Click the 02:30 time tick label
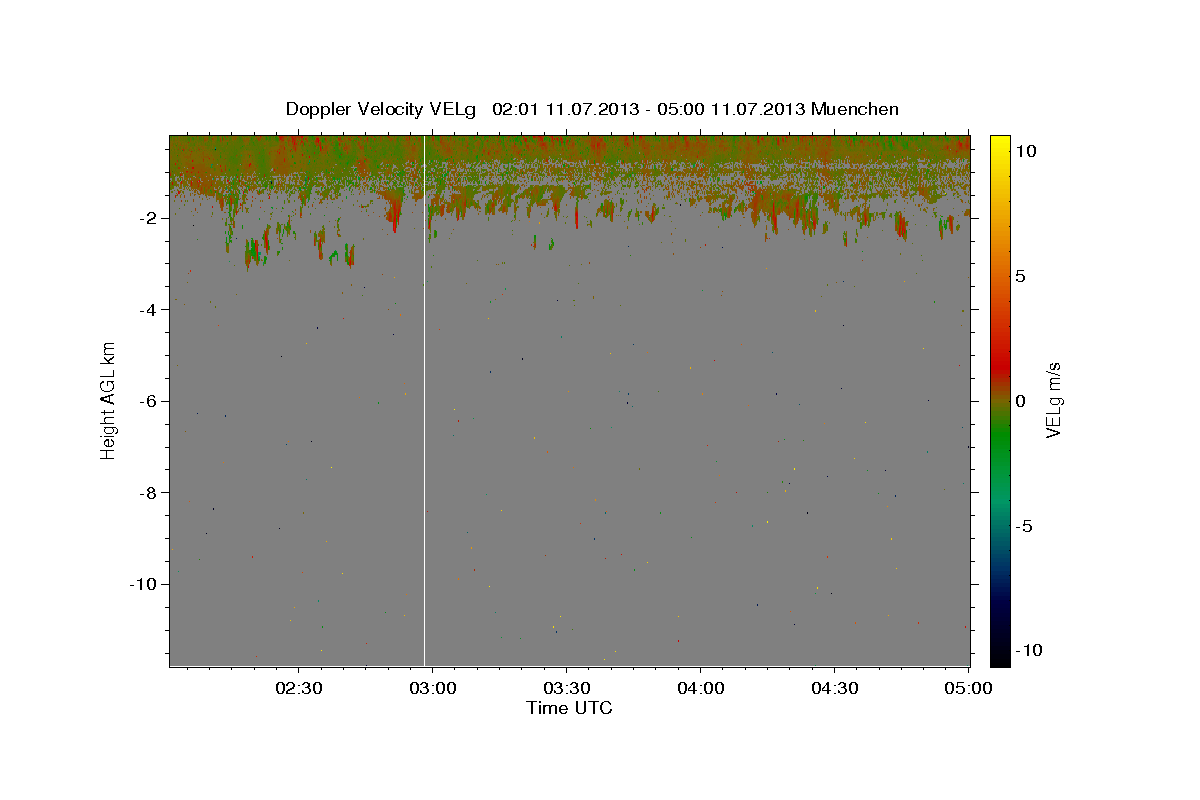The height and width of the screenshot is (800, 1200). click(x=299, y=689)
